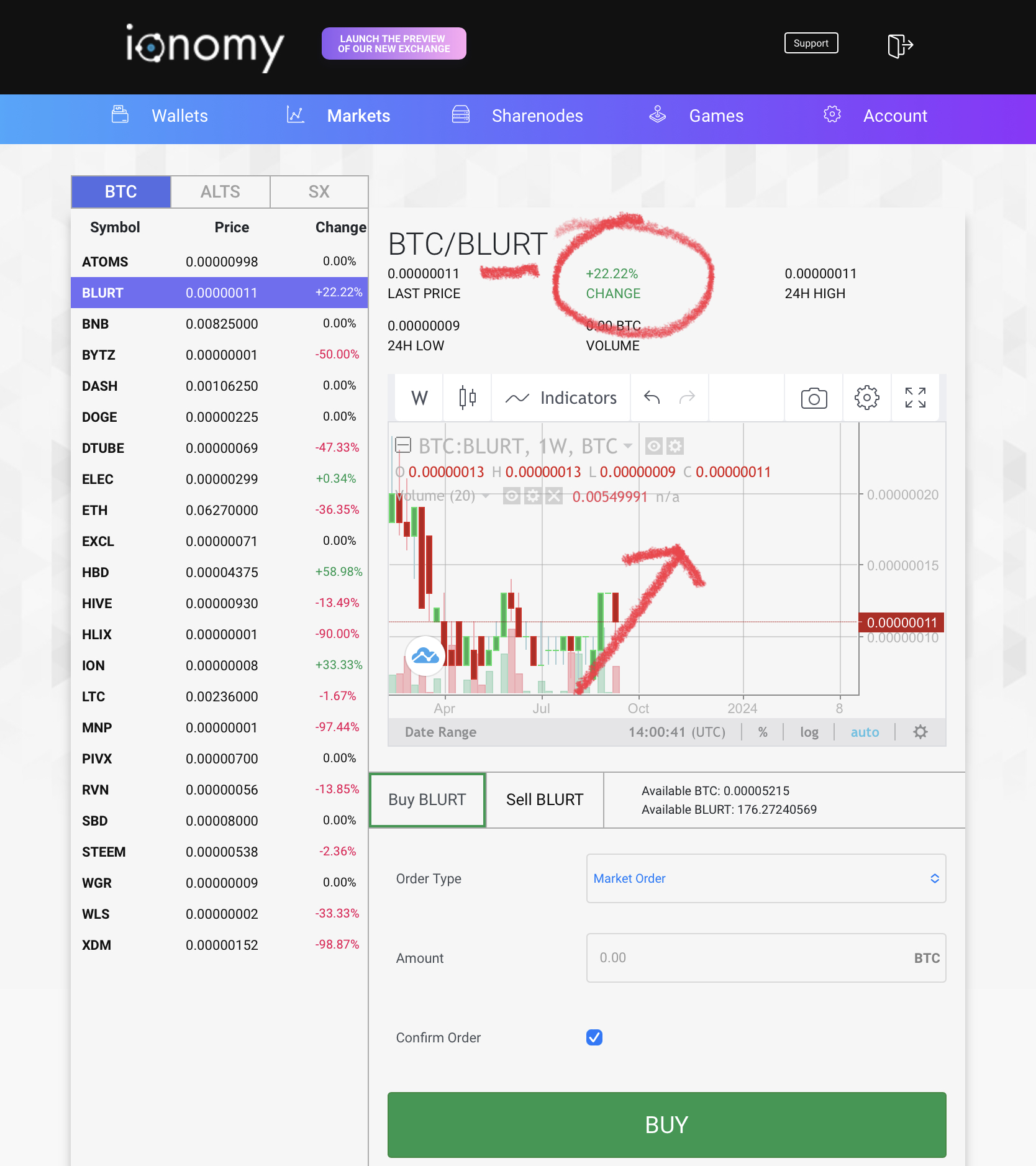Open the Order Type dropdown

(766, 878)
